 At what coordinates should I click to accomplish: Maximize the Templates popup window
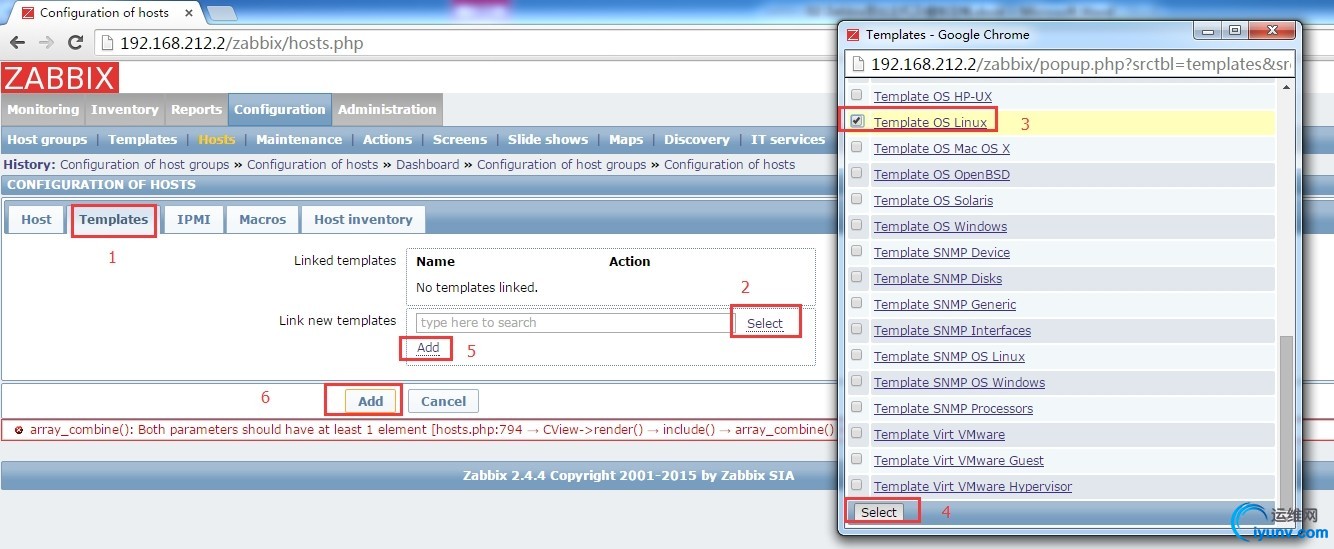1234,30
